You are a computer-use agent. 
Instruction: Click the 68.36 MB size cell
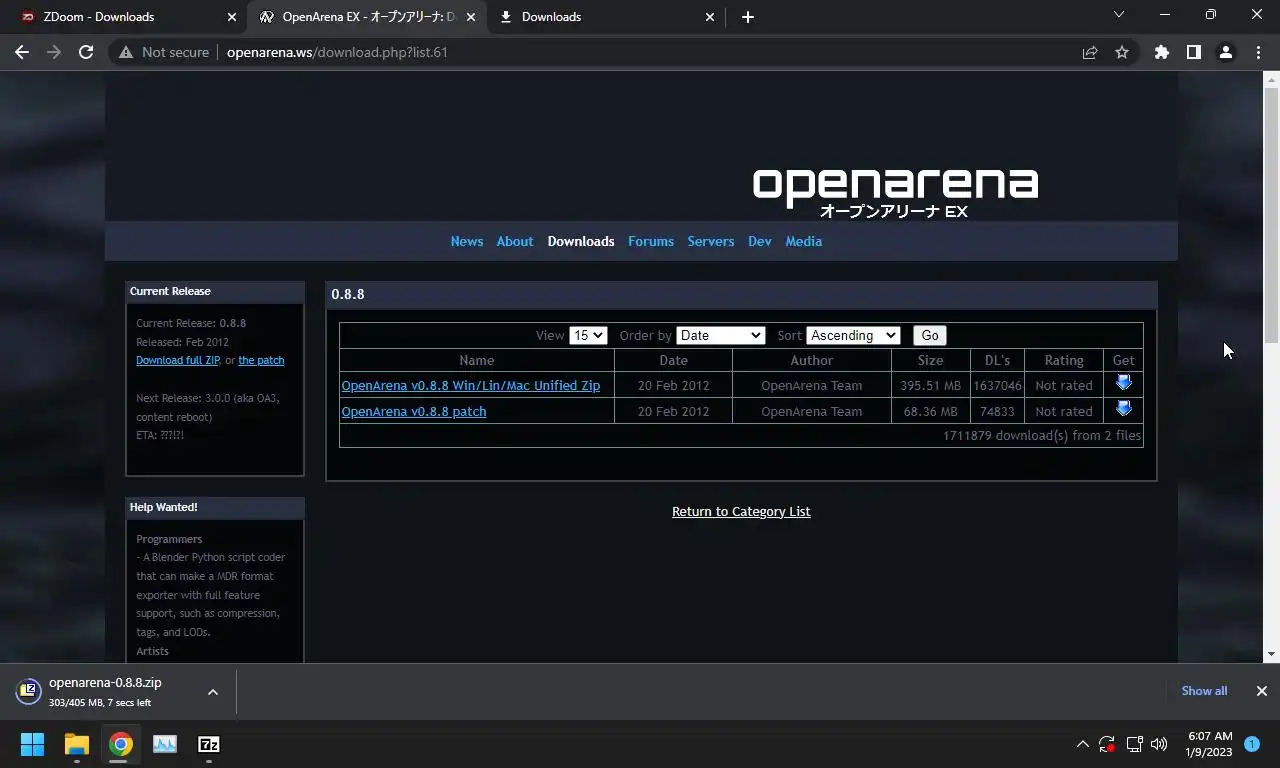click(x=930, y=411)
